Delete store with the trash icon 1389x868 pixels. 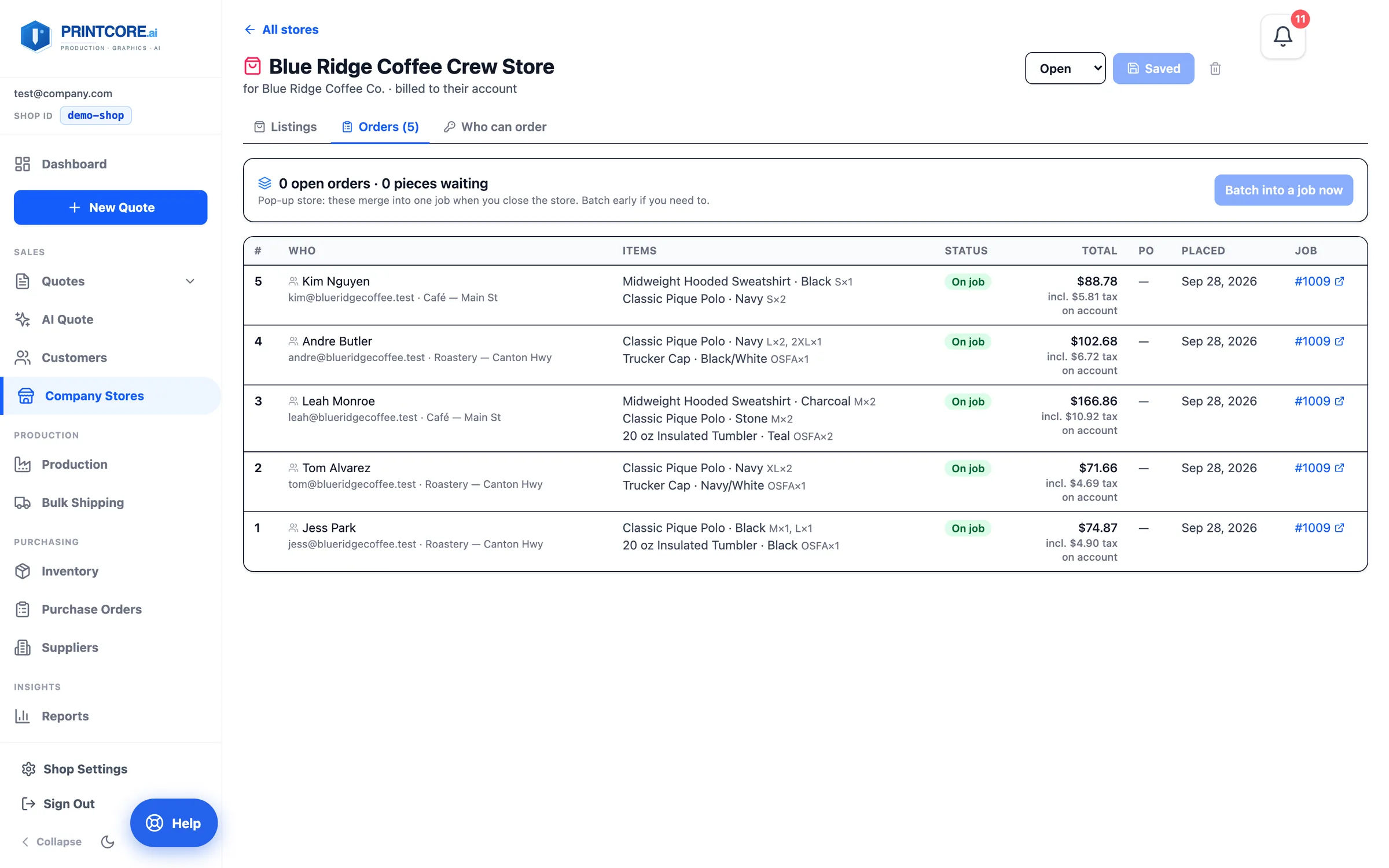point(1215,68)
